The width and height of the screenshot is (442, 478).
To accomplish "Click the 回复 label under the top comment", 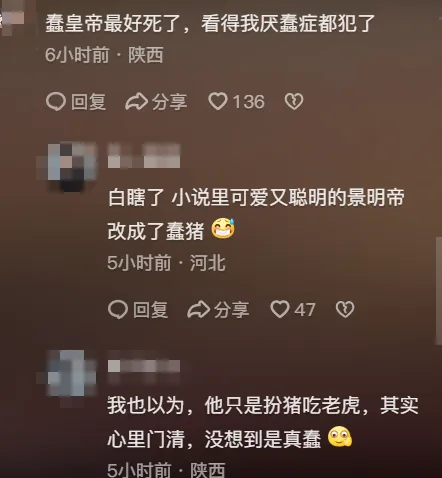I will click(x=89, y=102).
